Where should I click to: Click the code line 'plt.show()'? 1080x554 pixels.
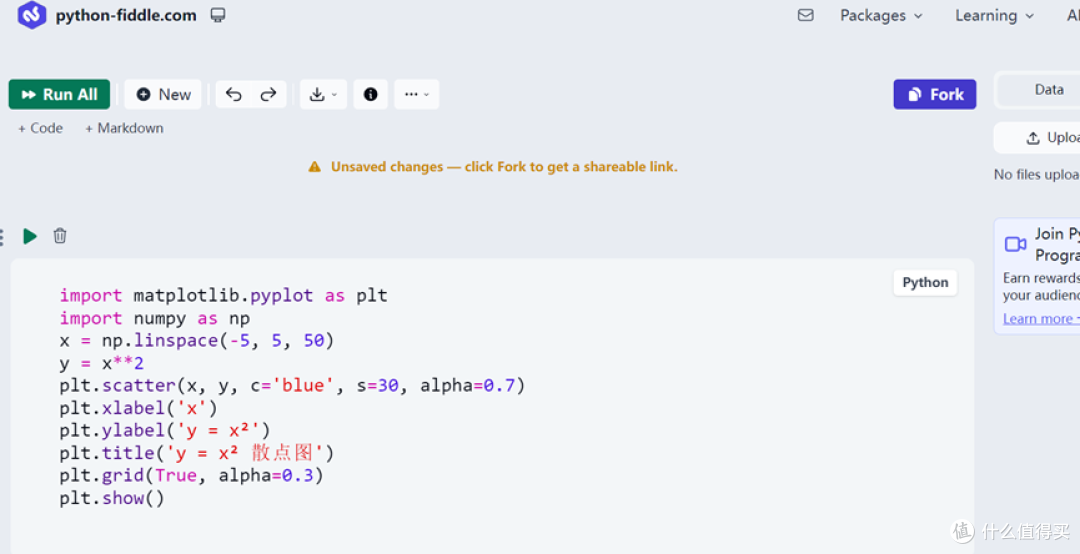click(x=112, y=498)
